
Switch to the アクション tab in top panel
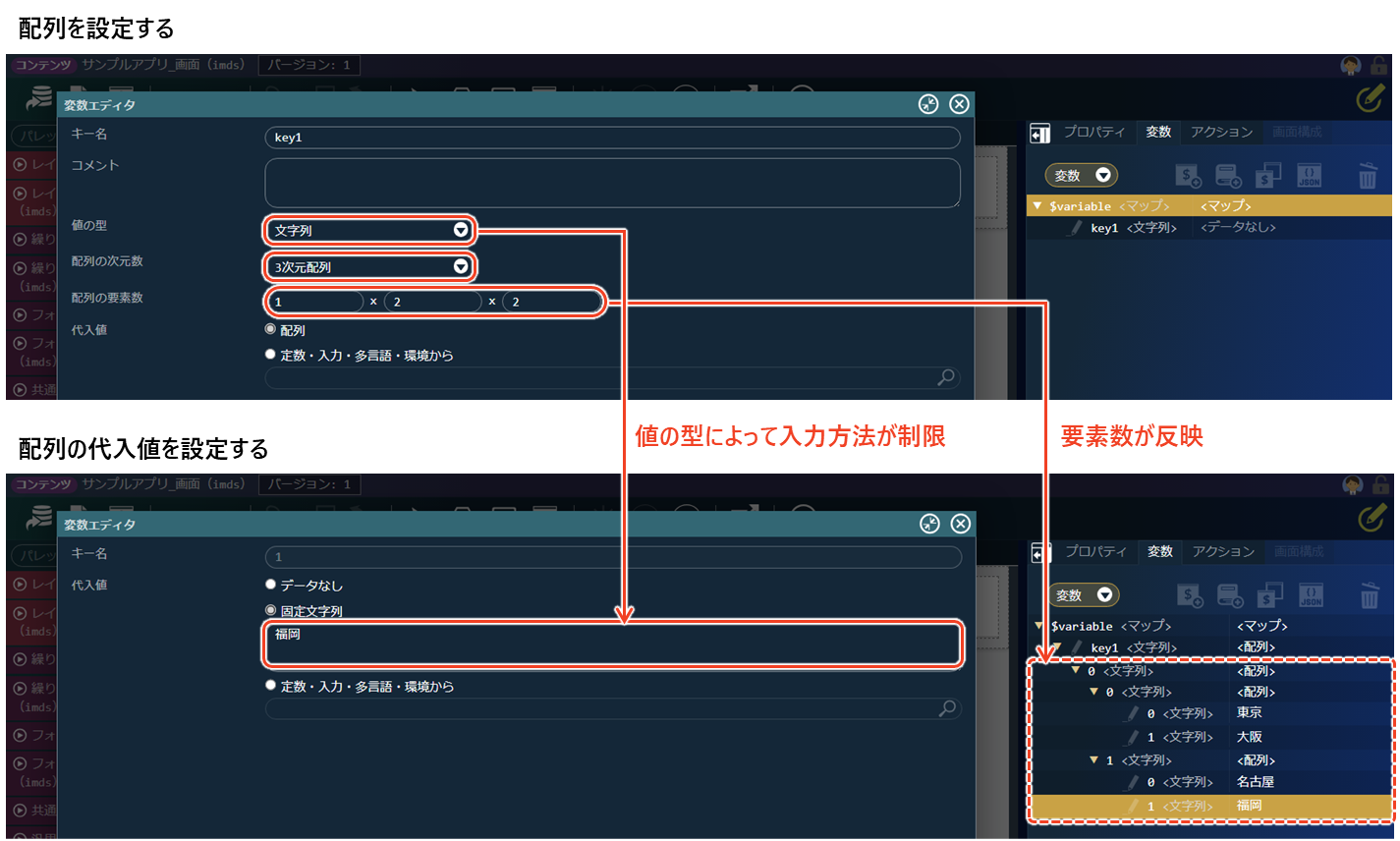click(1221, 132)
